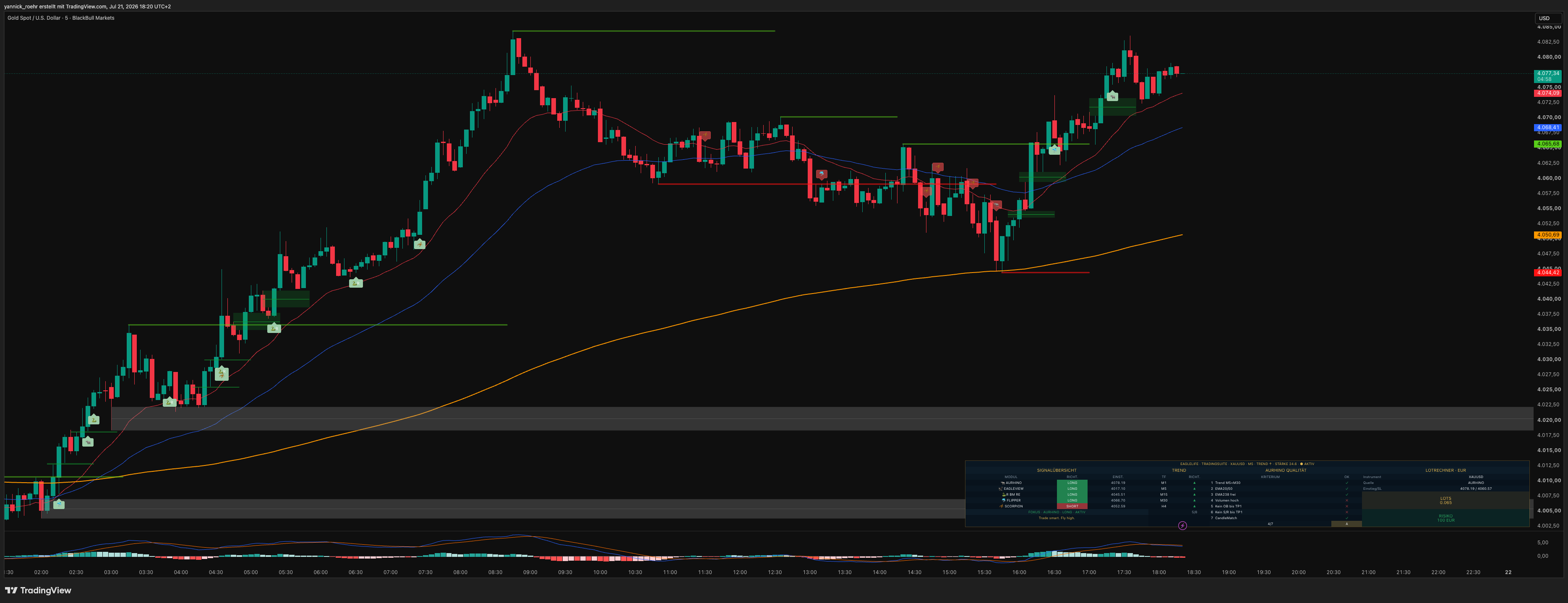Viewport: 1568px width, 603px height.
Task: Select the green signal marker near 03:50
Action: click(169, 402)
